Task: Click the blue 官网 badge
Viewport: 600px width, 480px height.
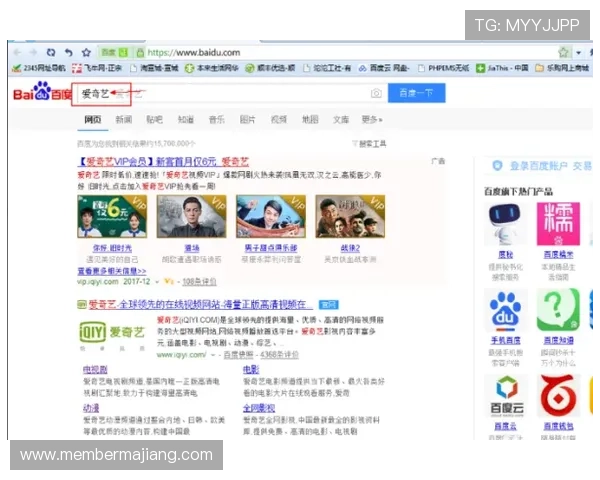Action: click(329, 305)
